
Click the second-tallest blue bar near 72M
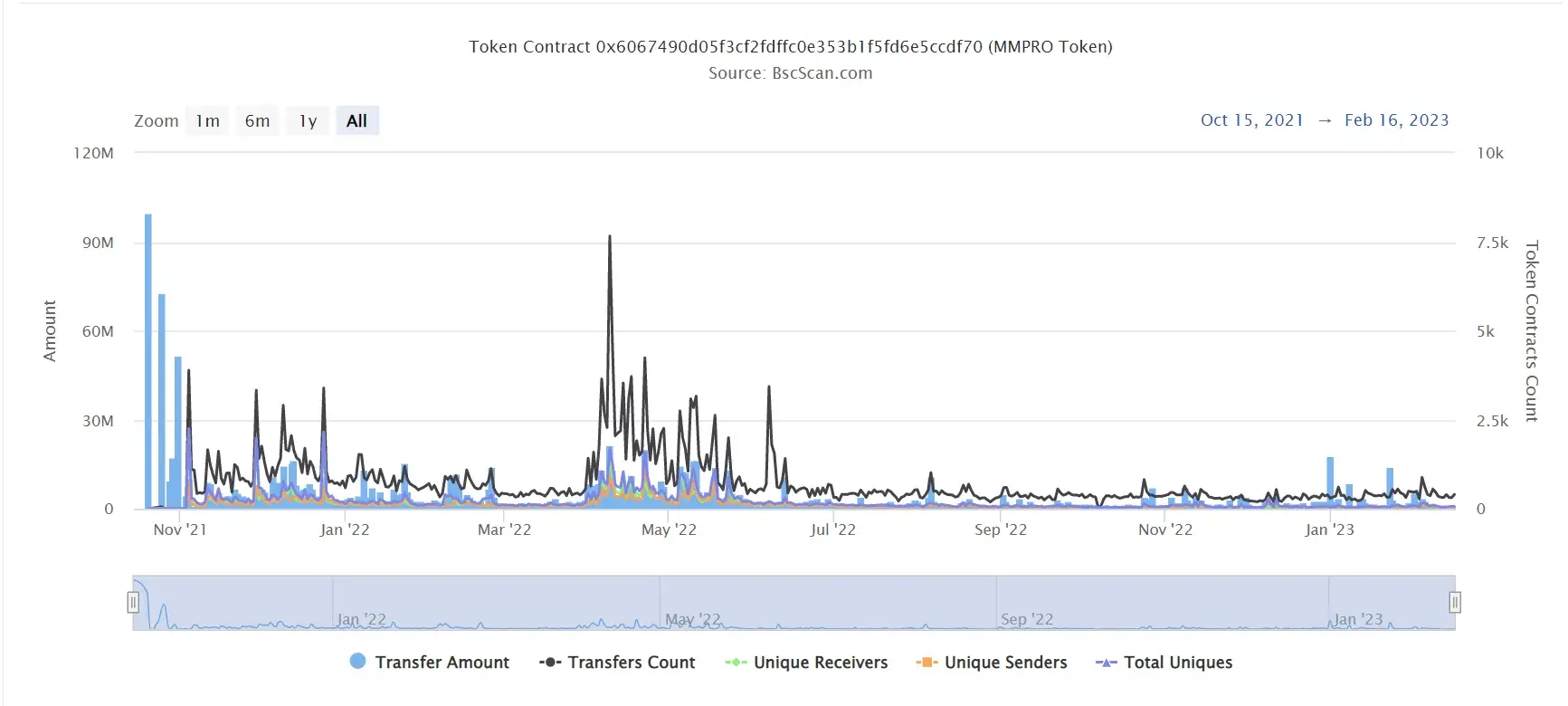pos(162,401)
